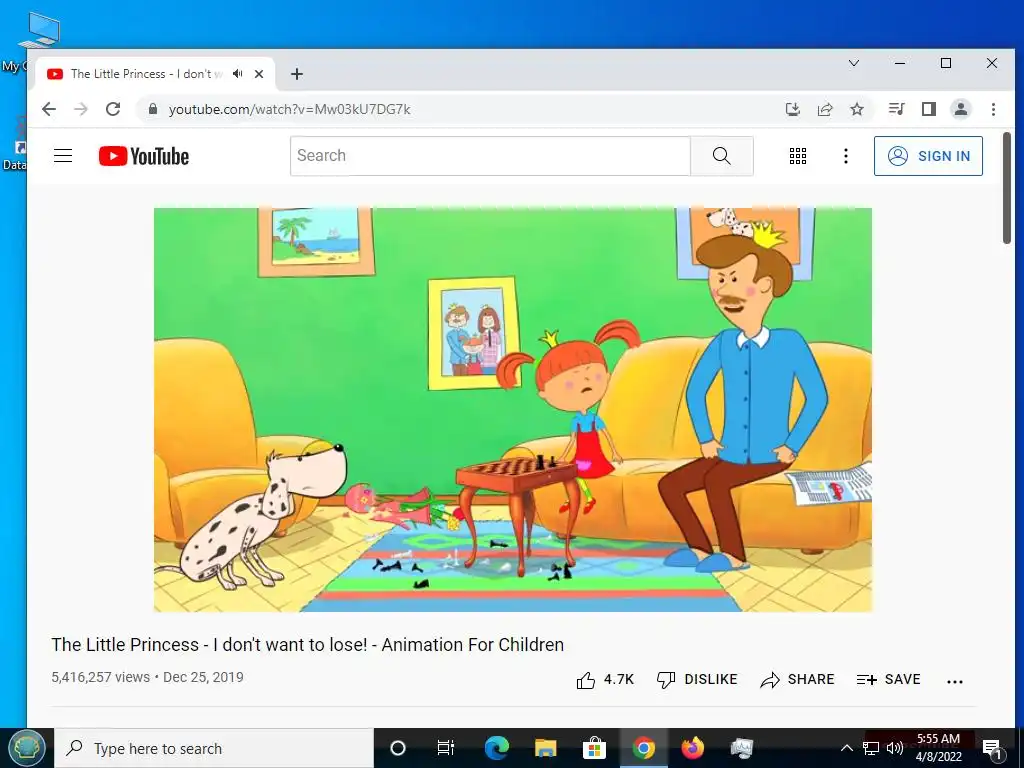Open YouTube settings three-dot menu
This screenshot has height=768, width=1024.
846,156
